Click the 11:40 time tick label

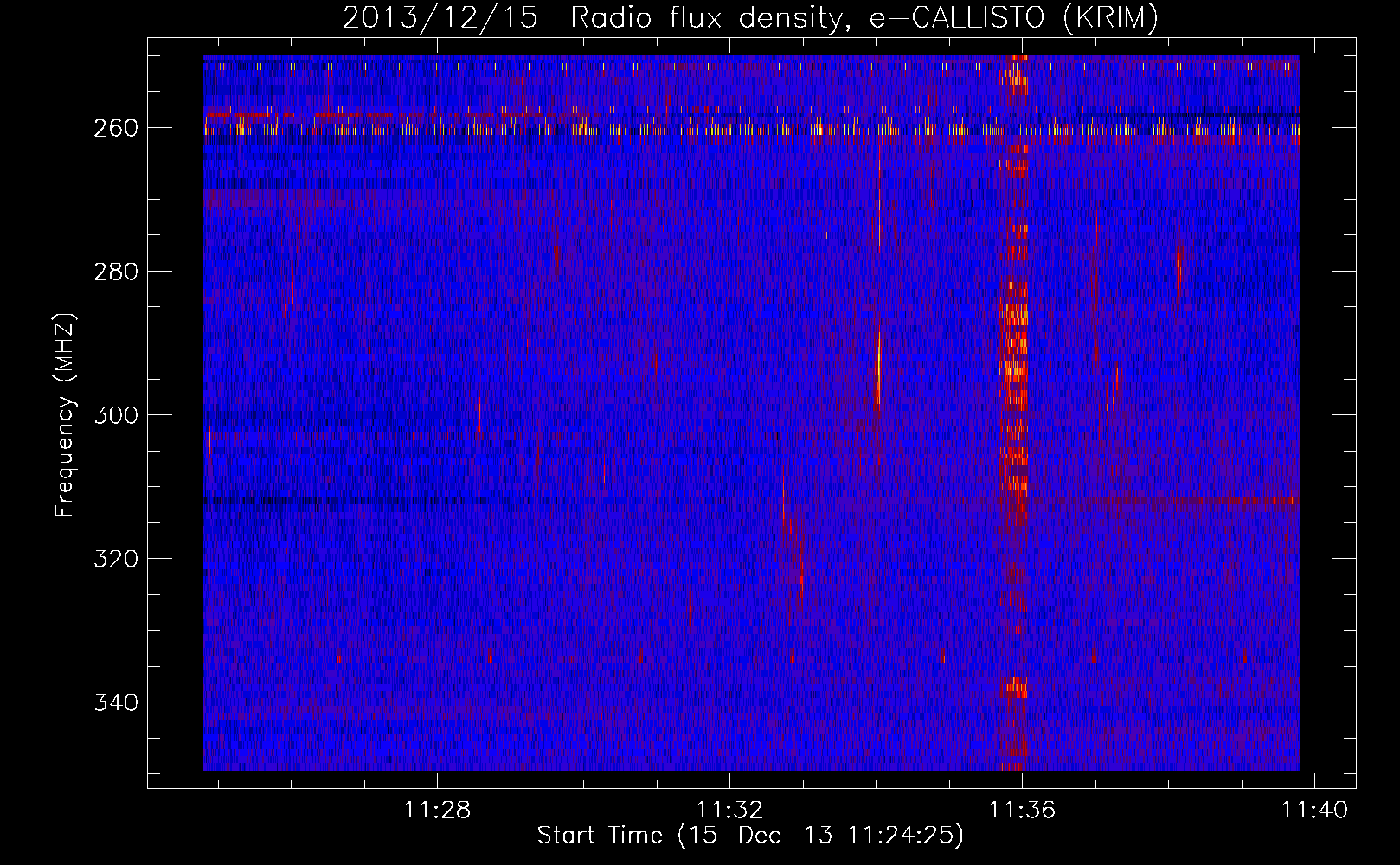click(1314, 811)
